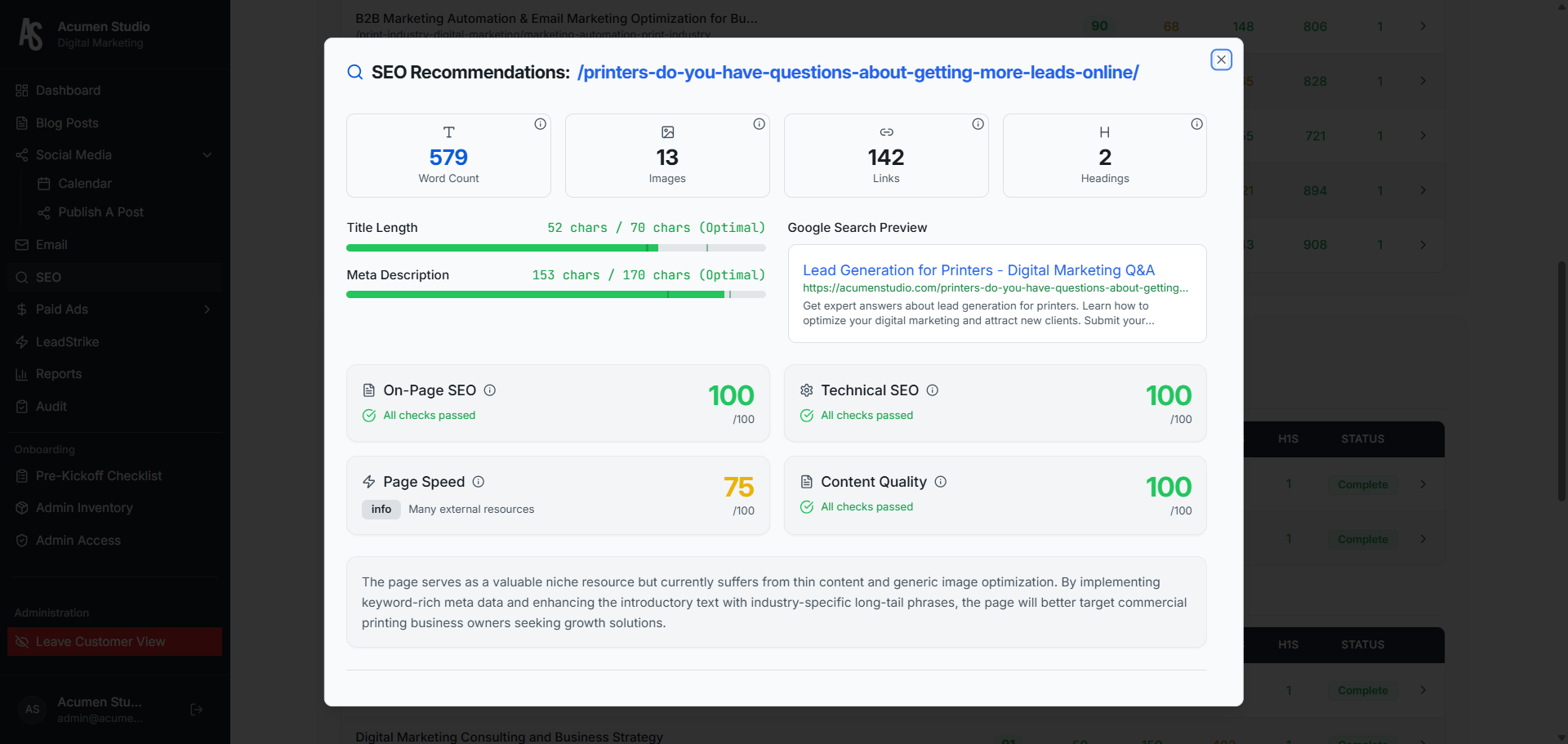Click the Title Length progress bar

point(556,247)
